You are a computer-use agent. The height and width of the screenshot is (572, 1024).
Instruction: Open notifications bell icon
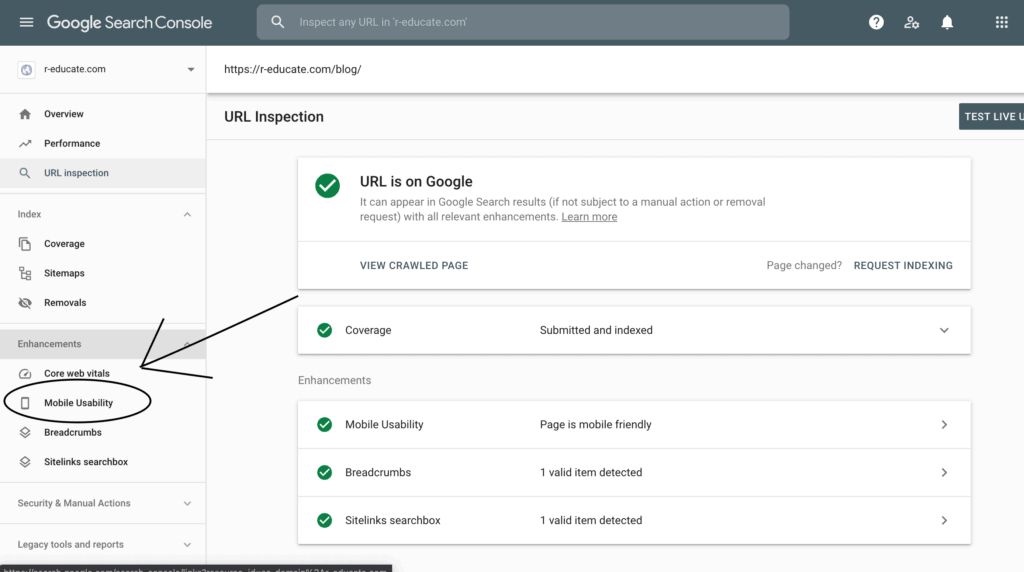pyautogui.click(x=947, y=22)
